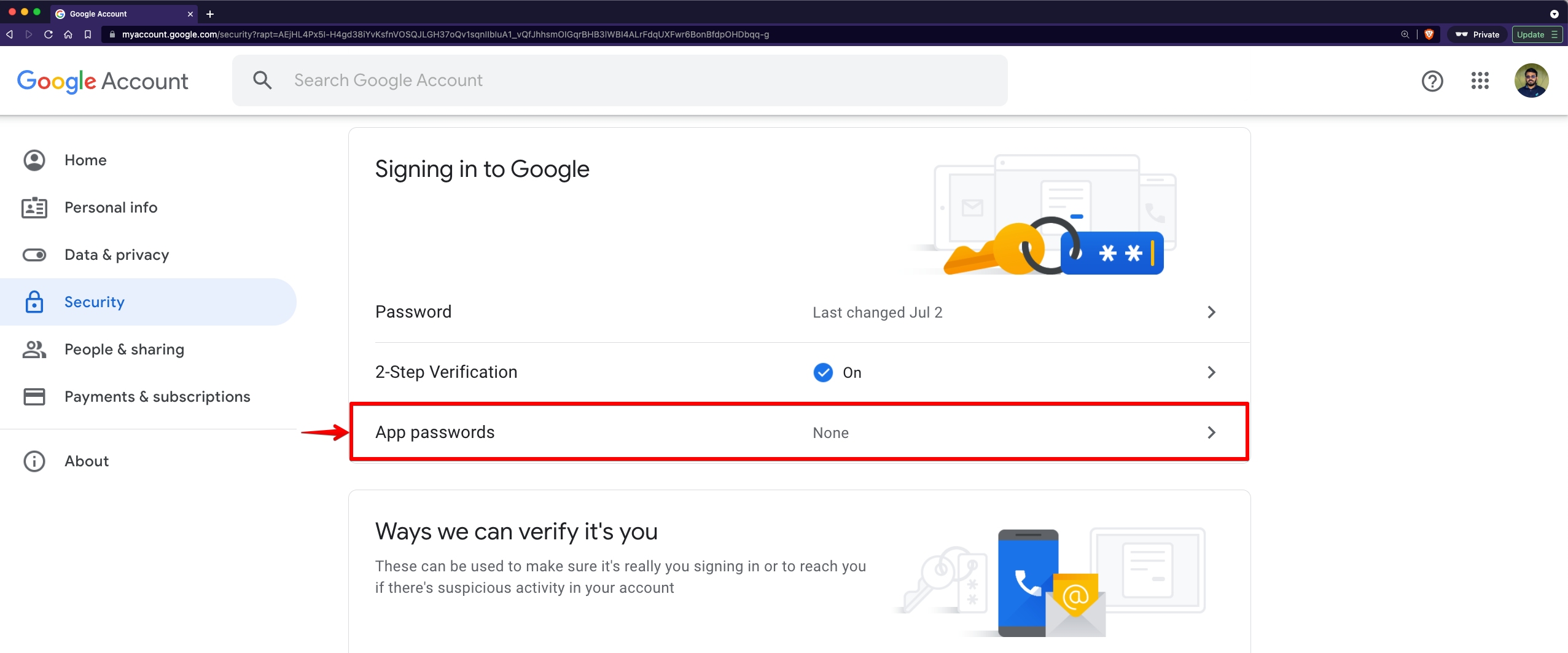Open the help question mark icon
Image resolution: width=1568 pixels, height=653 pixels.
tap(1432, 80)
